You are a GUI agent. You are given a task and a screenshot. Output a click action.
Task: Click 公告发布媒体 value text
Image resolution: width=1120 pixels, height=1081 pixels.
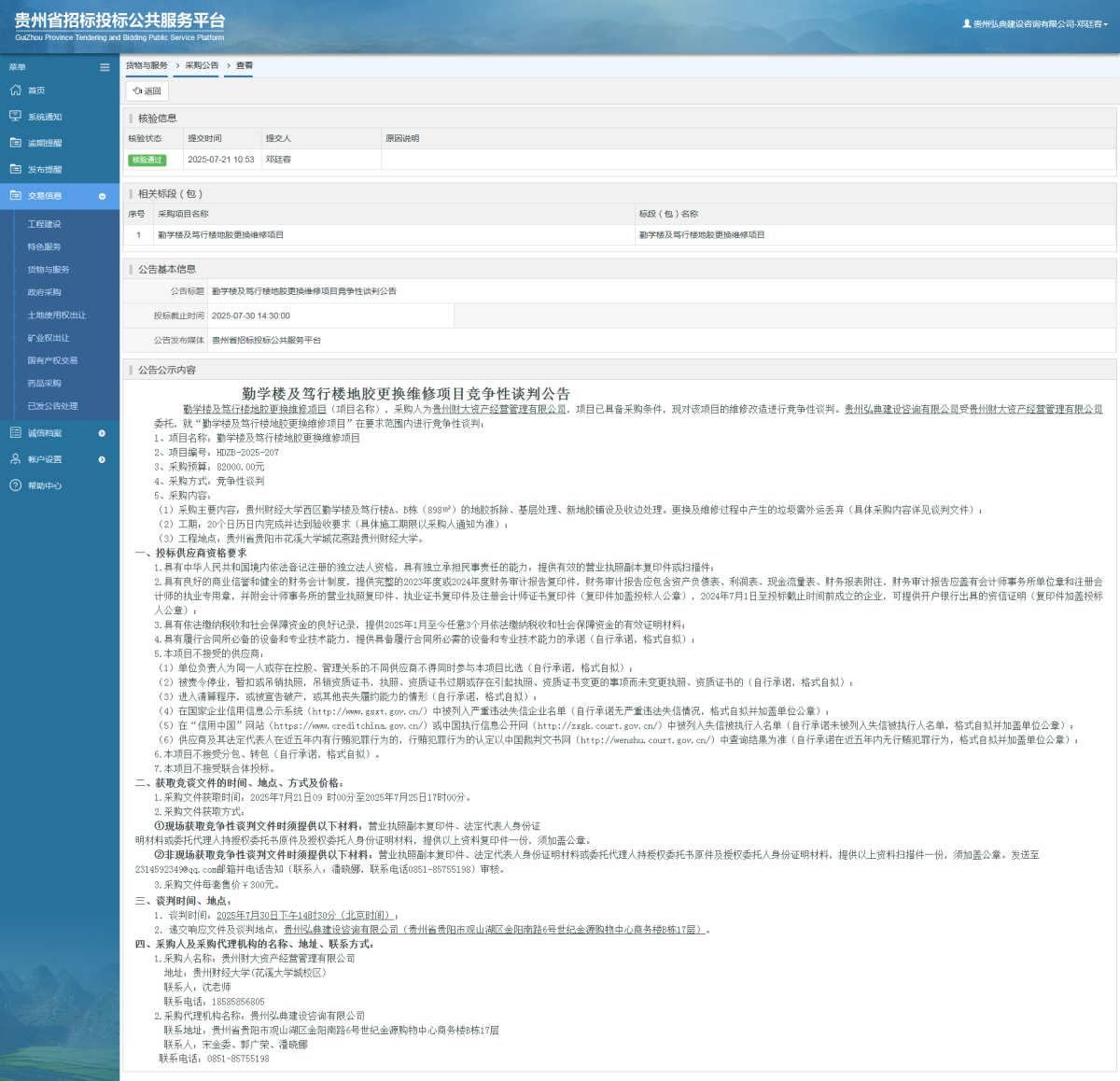pyautogui.click(x=266, y=341)
